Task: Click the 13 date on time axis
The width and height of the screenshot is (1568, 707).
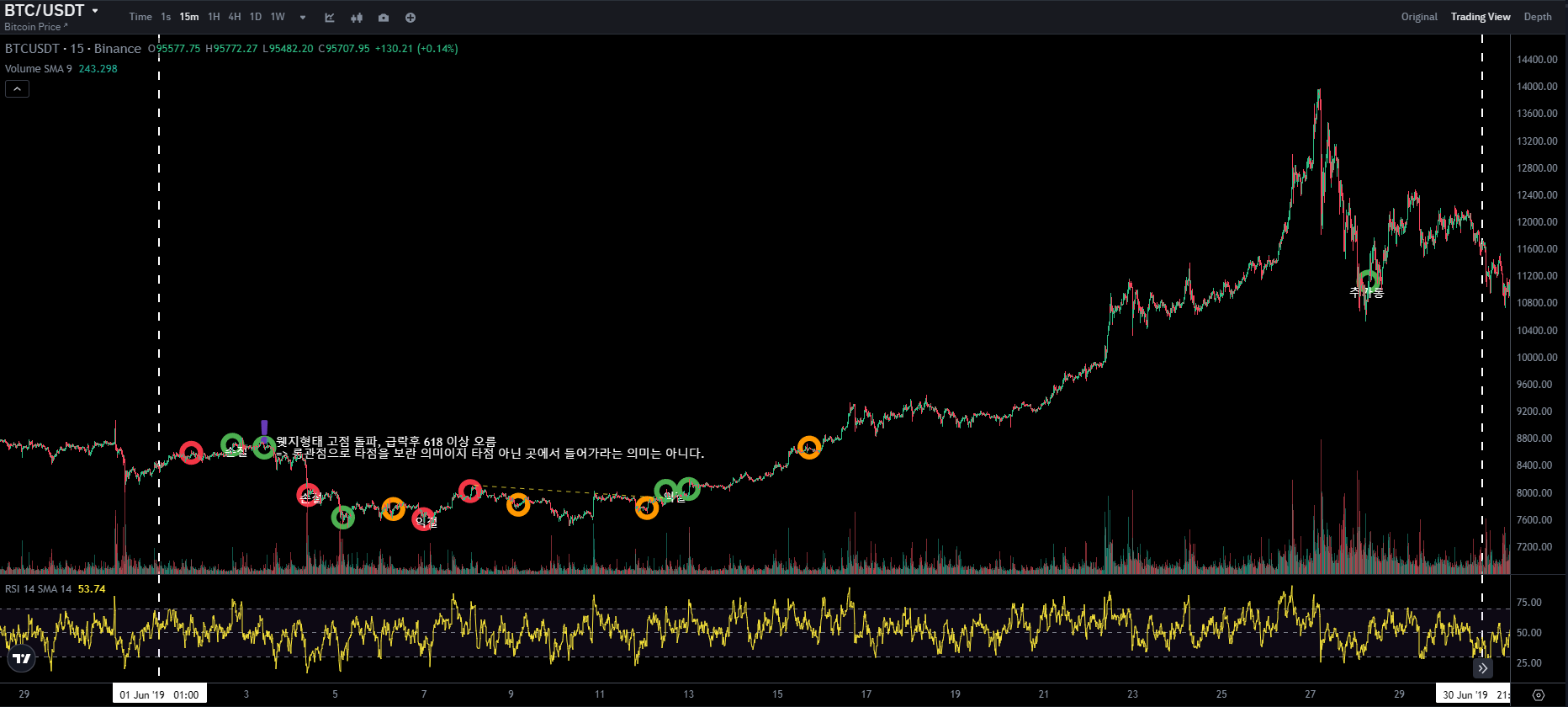Action: pos(688,694)
